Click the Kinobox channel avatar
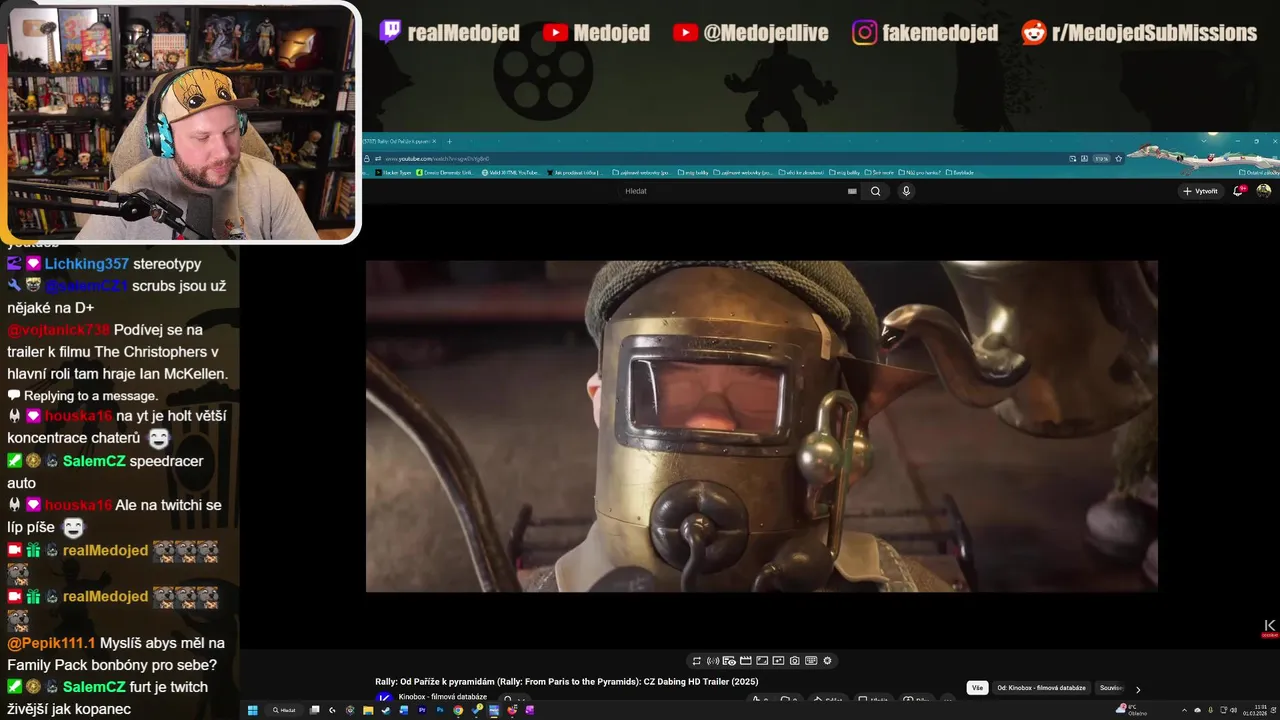The width and height of the screenshot is (1280, 720). point(384,699)
